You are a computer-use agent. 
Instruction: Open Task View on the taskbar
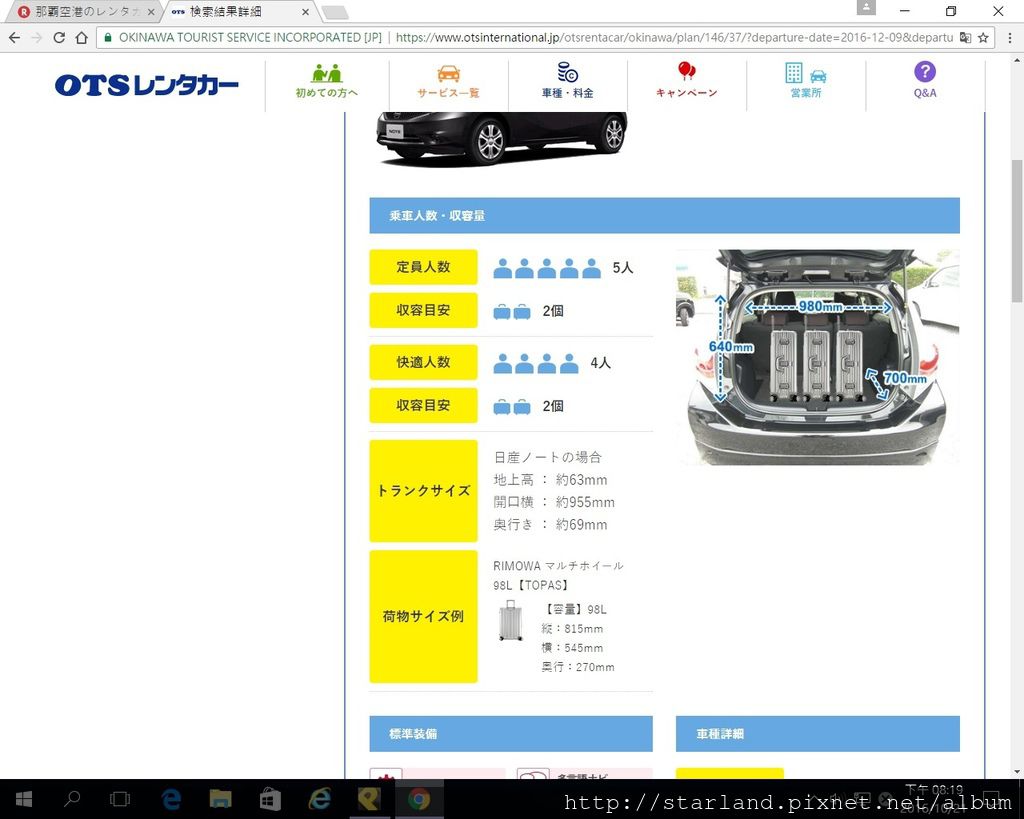(x=120, y=799)
